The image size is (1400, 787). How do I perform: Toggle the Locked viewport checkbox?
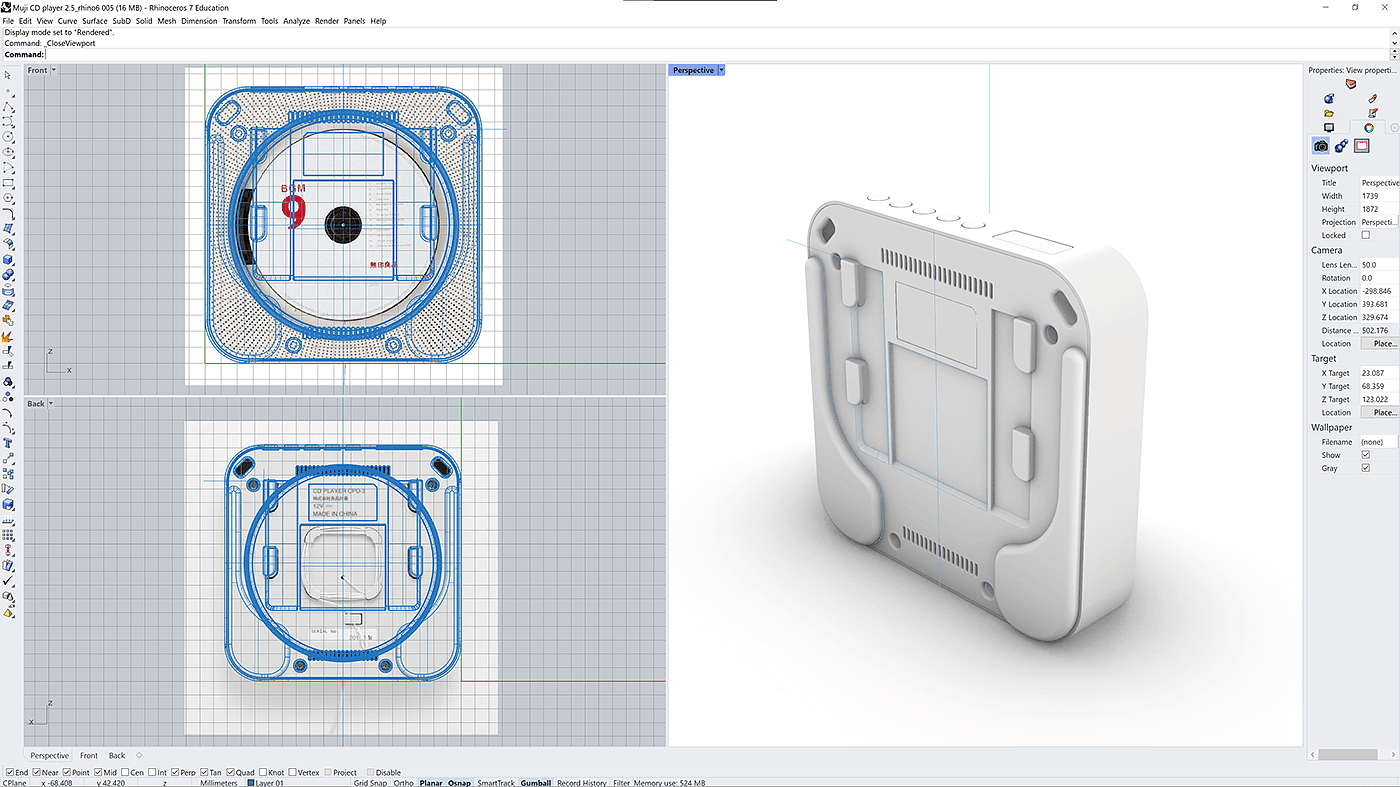pyautogui.click(x=1366, y=235)
